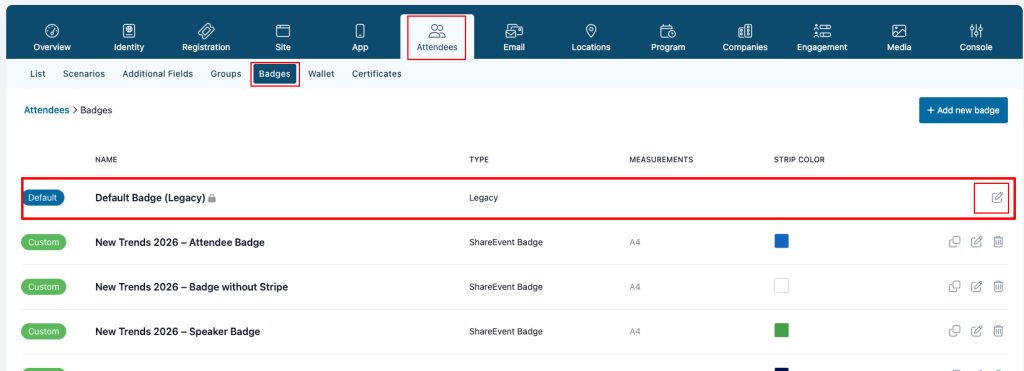Image resolution: width=1024 pixels, height=371 pixels.
Task: Open the Companies section
Action: coord(744,37)
